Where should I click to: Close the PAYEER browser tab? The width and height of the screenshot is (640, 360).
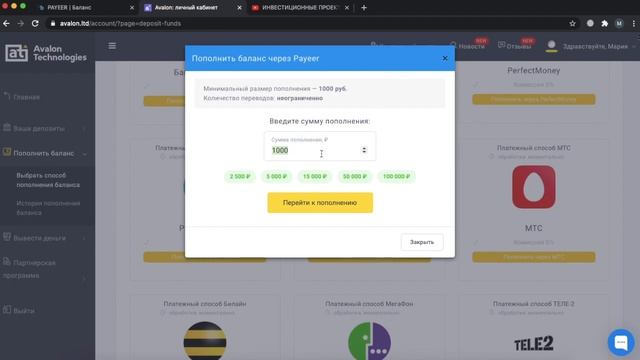pyautogui.click(x=132, y=7)
